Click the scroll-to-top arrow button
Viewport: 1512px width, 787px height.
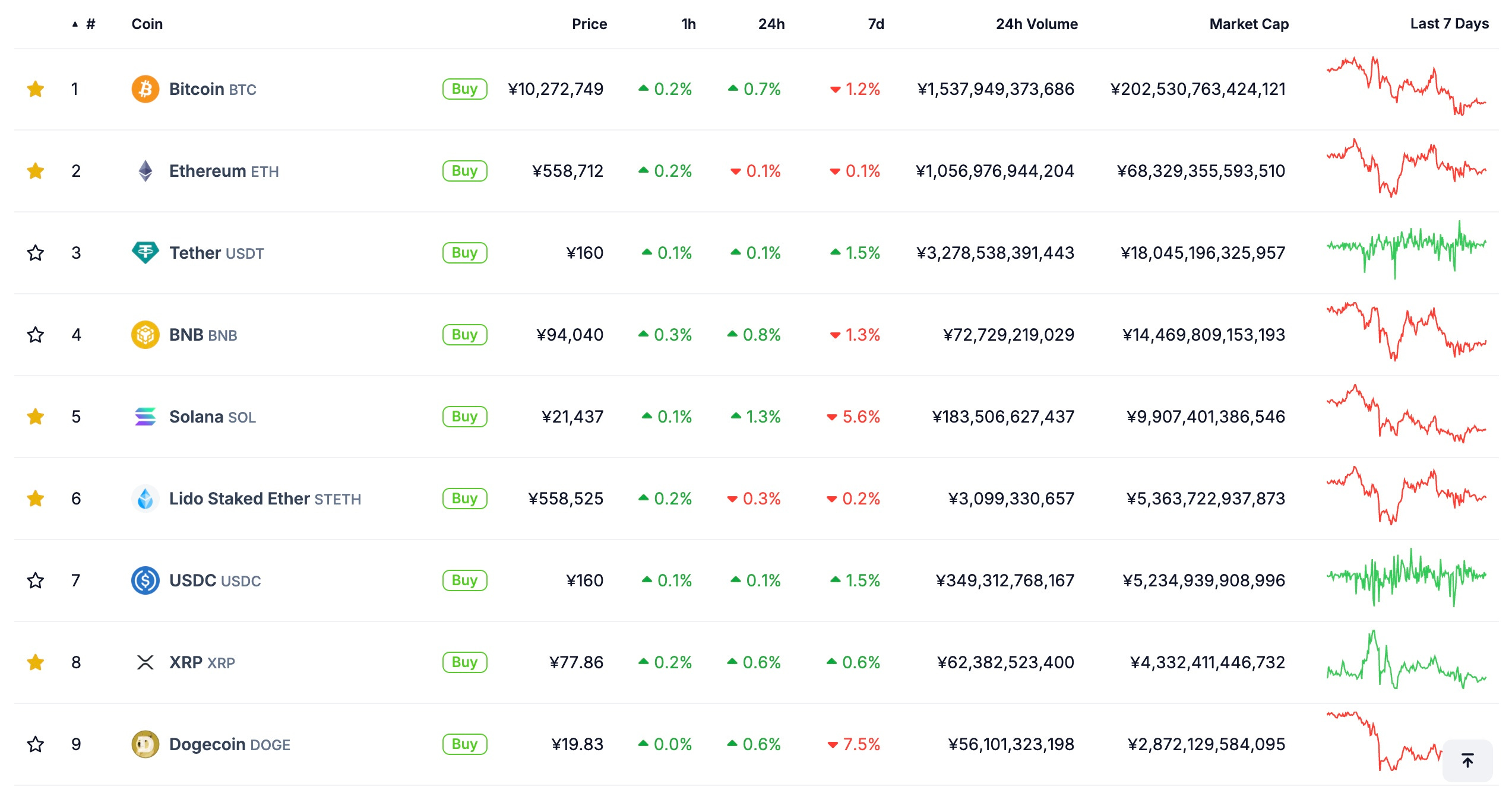click(x=1467, y=760)
